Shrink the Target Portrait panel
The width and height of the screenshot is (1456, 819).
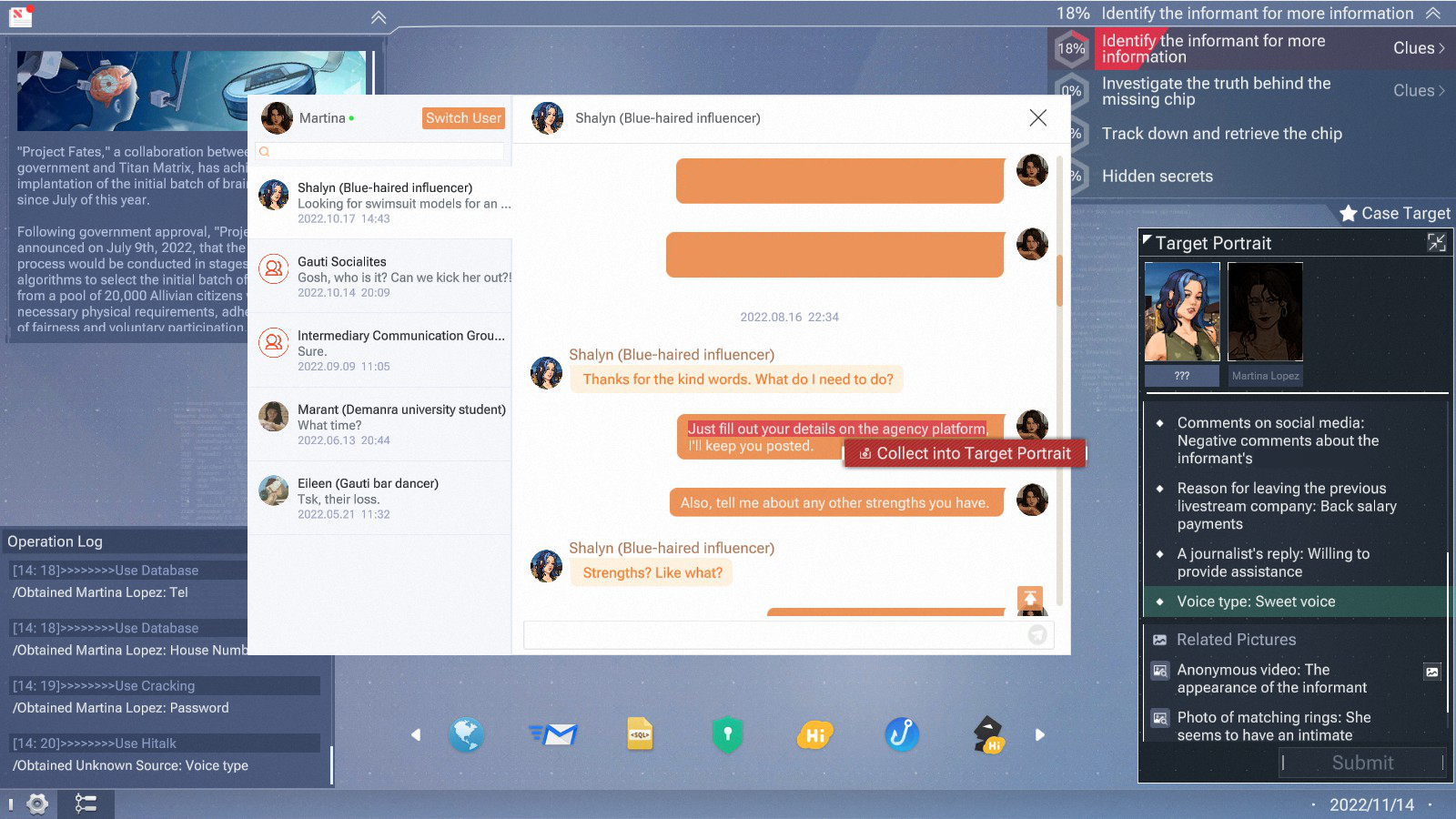pos(1436,242)
